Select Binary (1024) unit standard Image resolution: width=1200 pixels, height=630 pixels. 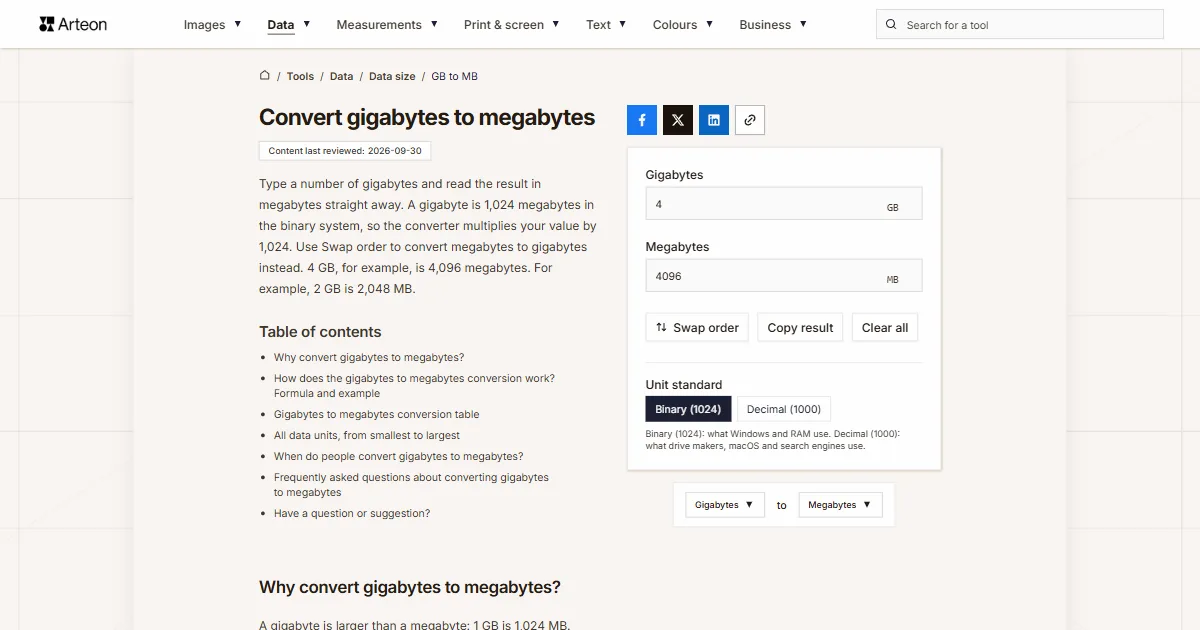coord(689,409)
